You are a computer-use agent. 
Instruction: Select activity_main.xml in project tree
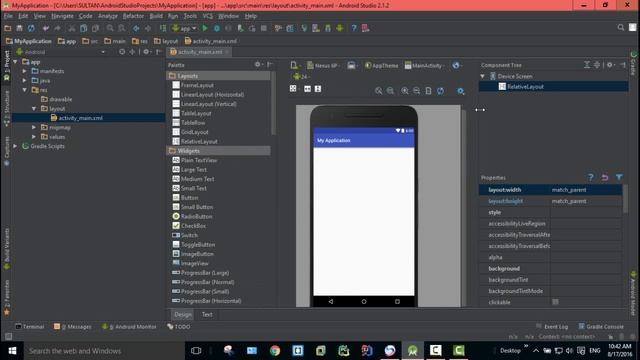[x=80, y=118]
